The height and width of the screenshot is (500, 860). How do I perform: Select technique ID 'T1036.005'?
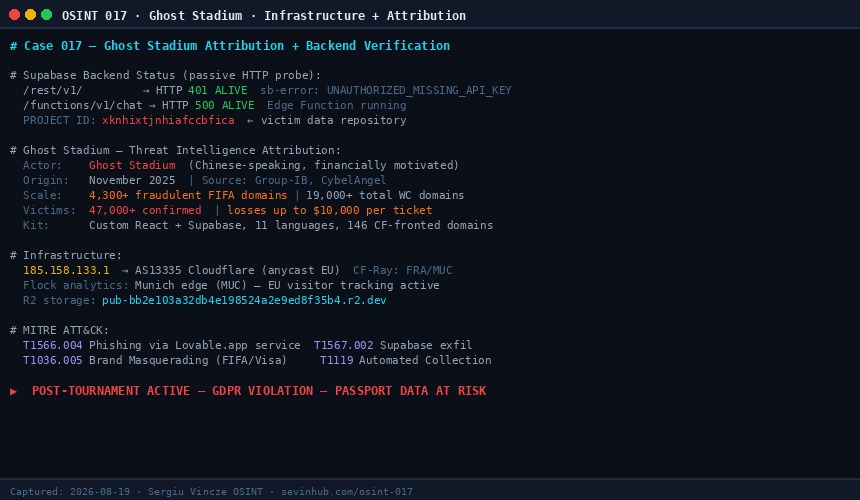(x=53, y=360)
